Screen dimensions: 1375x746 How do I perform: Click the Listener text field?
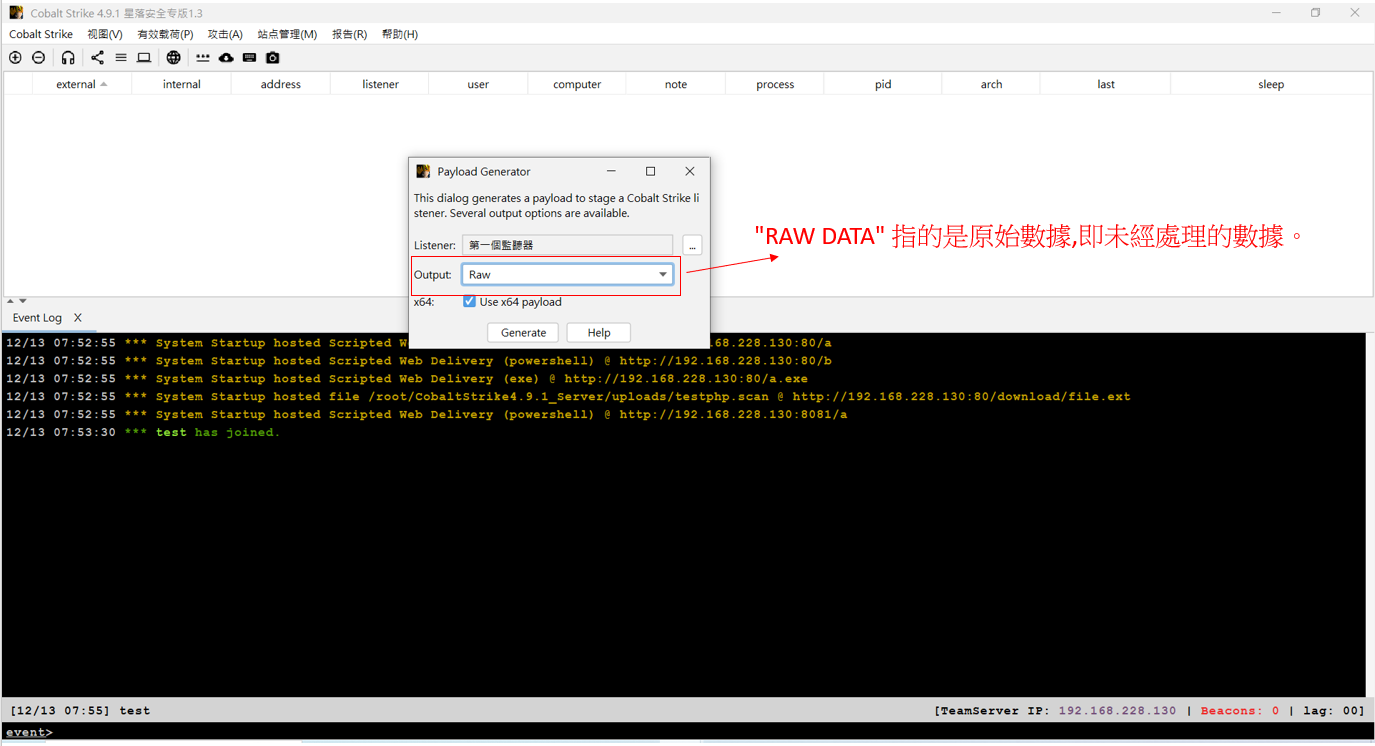567,245
